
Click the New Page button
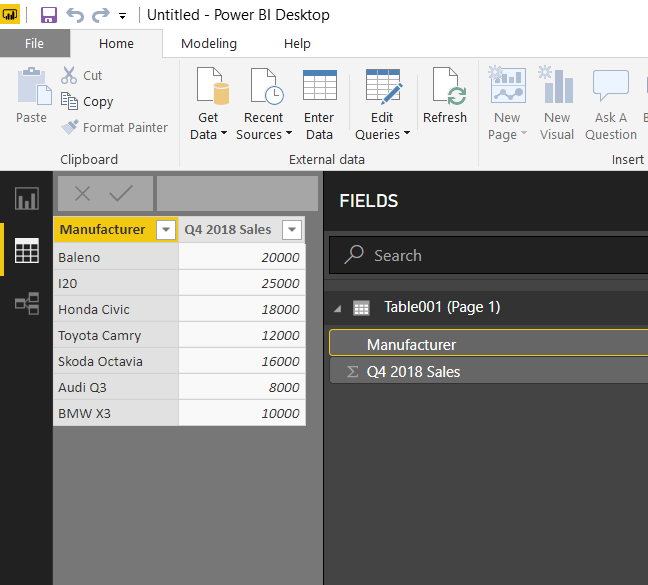click(507, 104)
